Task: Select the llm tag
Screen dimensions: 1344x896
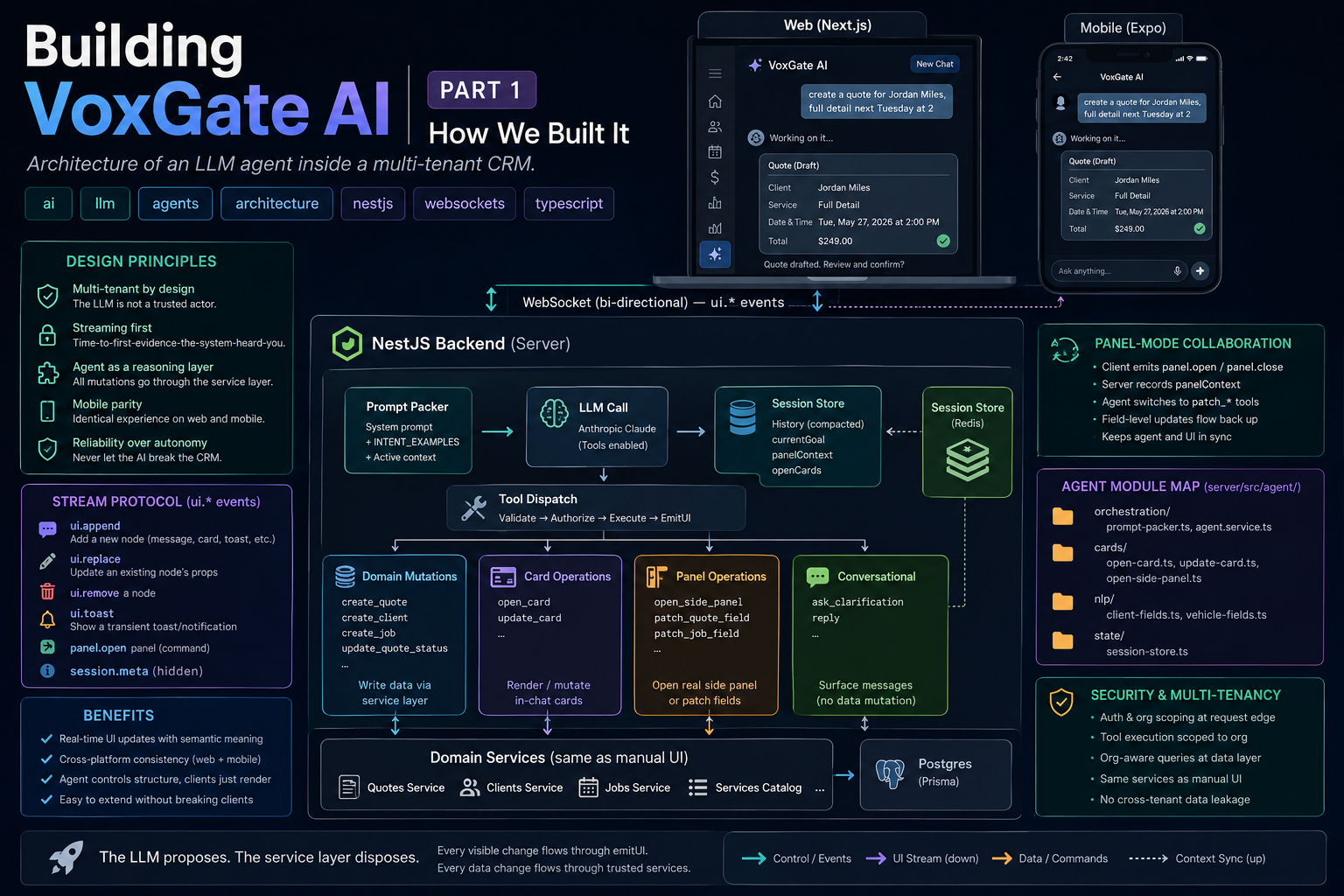Action: 105,203
